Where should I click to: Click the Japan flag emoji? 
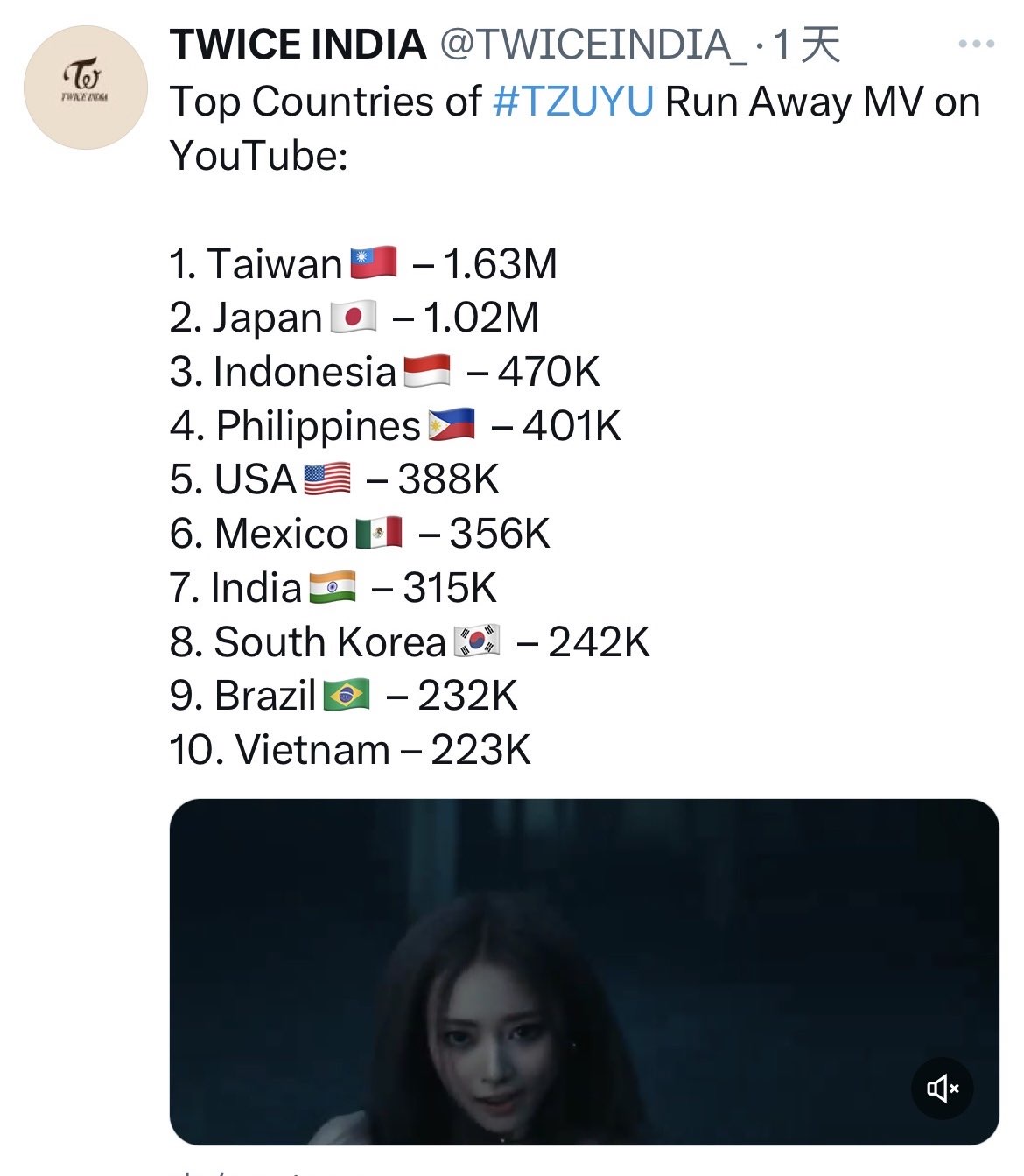[x=354, y=317]
